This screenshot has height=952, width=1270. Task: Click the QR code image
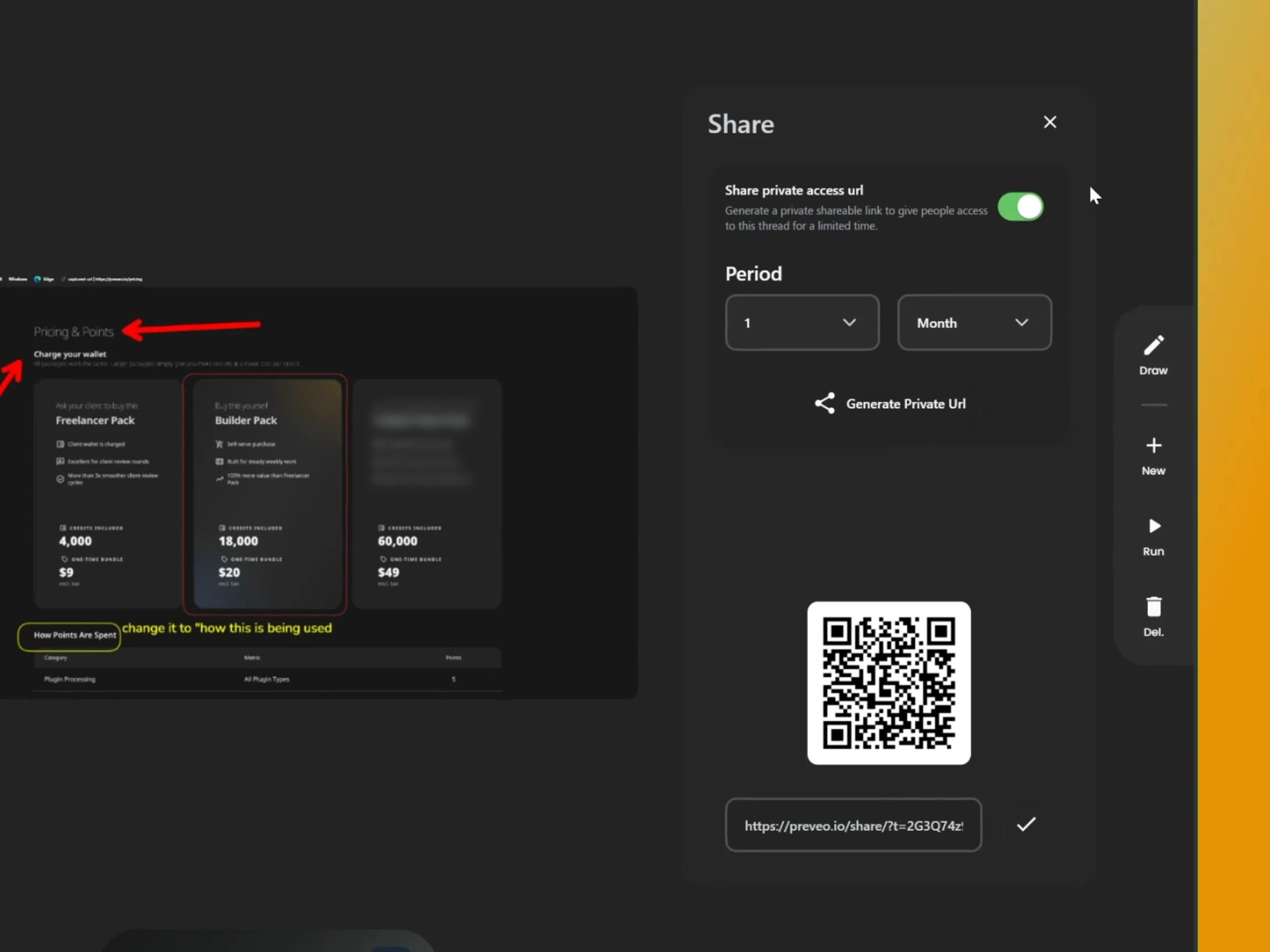coord(889,683)
